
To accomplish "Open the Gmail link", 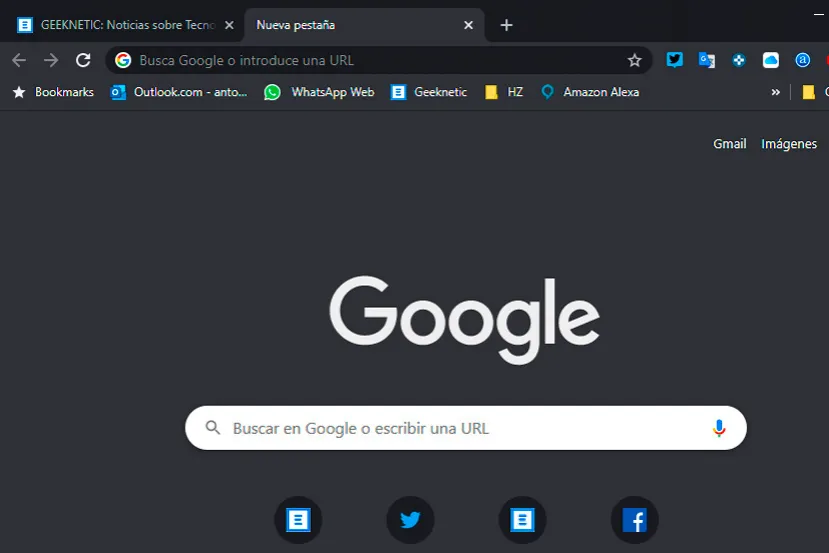I will click(730, 144).
